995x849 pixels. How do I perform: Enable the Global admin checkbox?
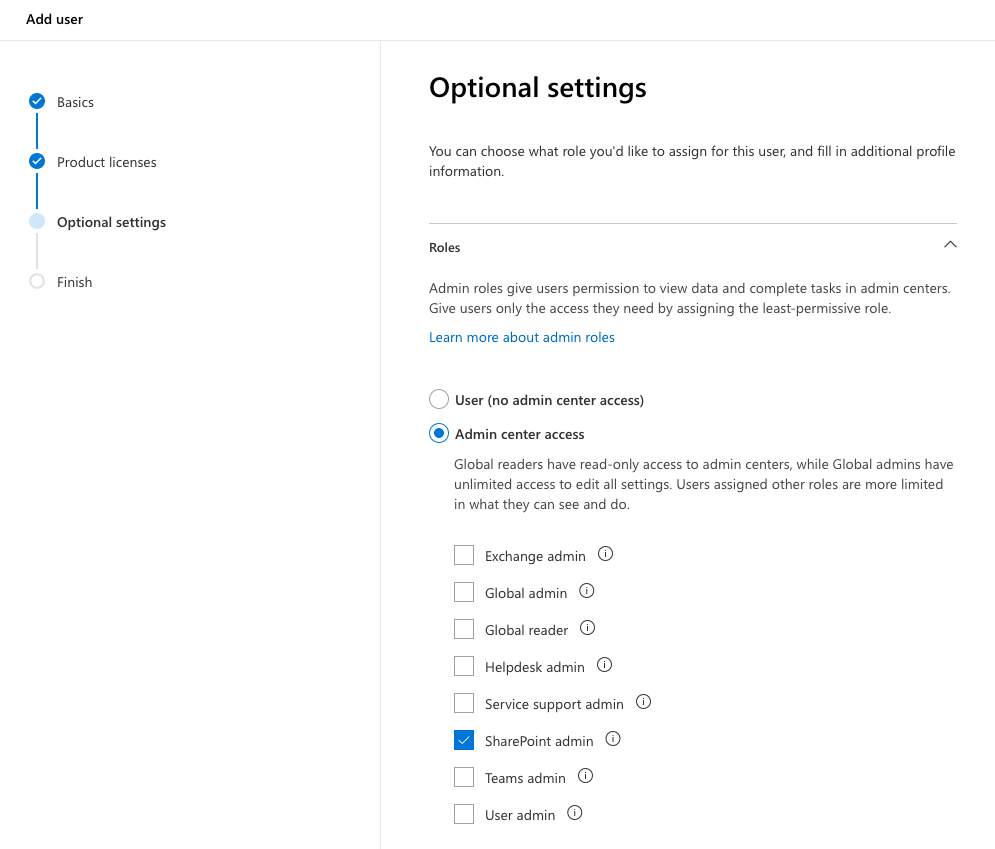click(x=464, y=592)
